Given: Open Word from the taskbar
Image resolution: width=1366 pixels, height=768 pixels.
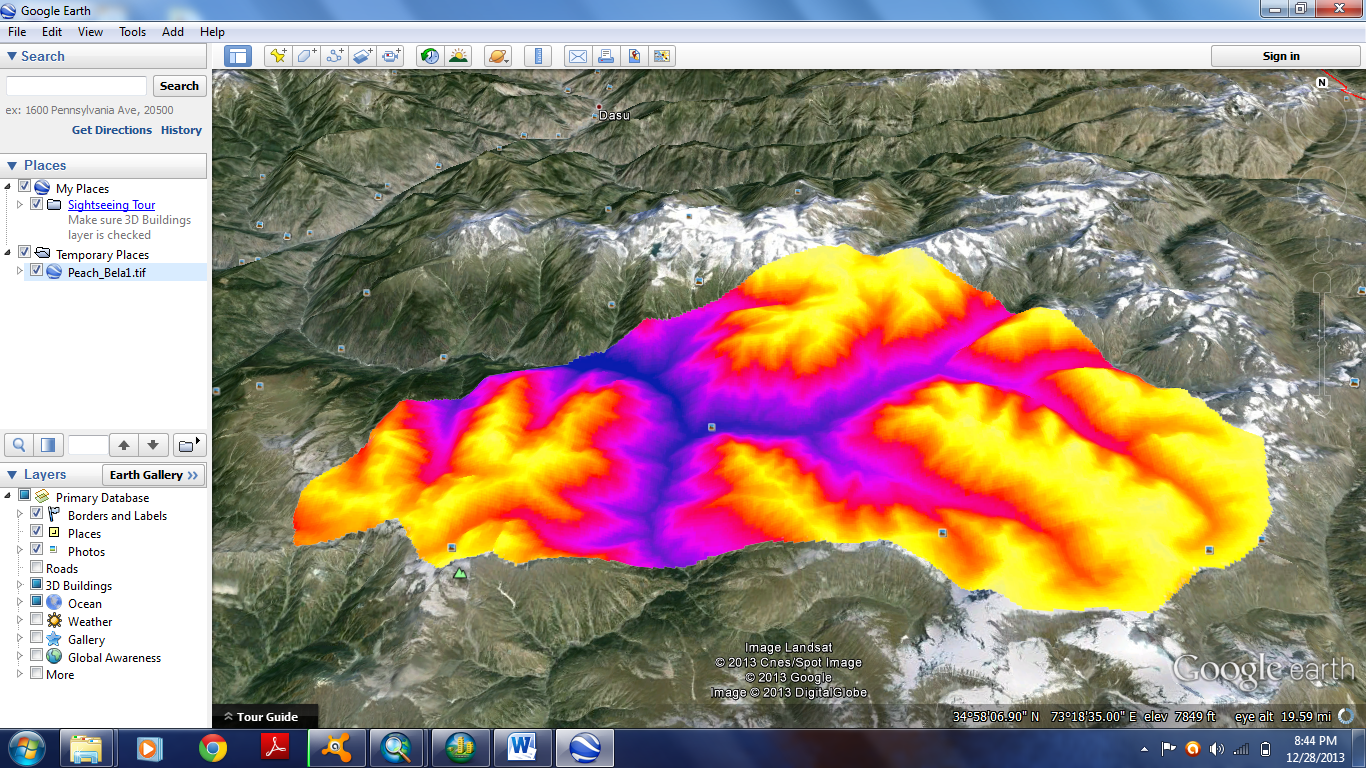Looking at the screenshot, I should [522, 748].
